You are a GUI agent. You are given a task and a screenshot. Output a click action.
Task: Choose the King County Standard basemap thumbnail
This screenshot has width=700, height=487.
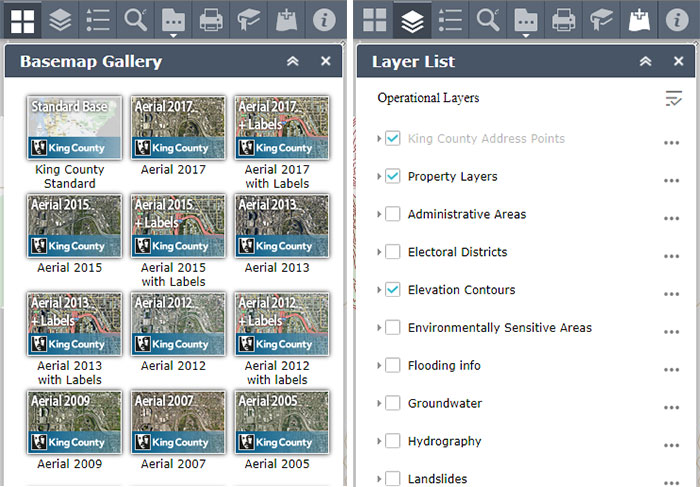click(x=70, y=128)
